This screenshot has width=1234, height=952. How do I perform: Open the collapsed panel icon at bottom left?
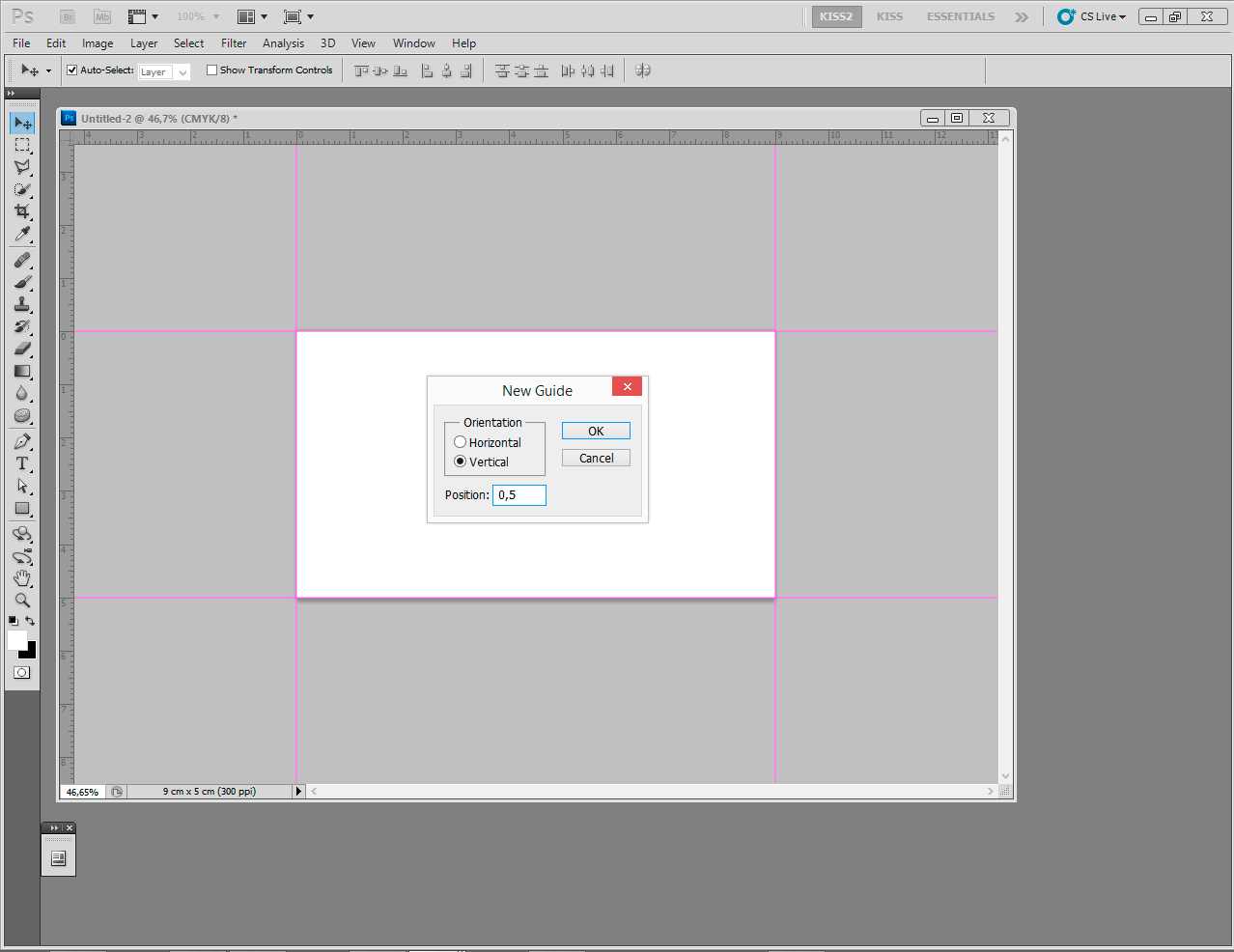pyautogui.click(x=58, y=857)
